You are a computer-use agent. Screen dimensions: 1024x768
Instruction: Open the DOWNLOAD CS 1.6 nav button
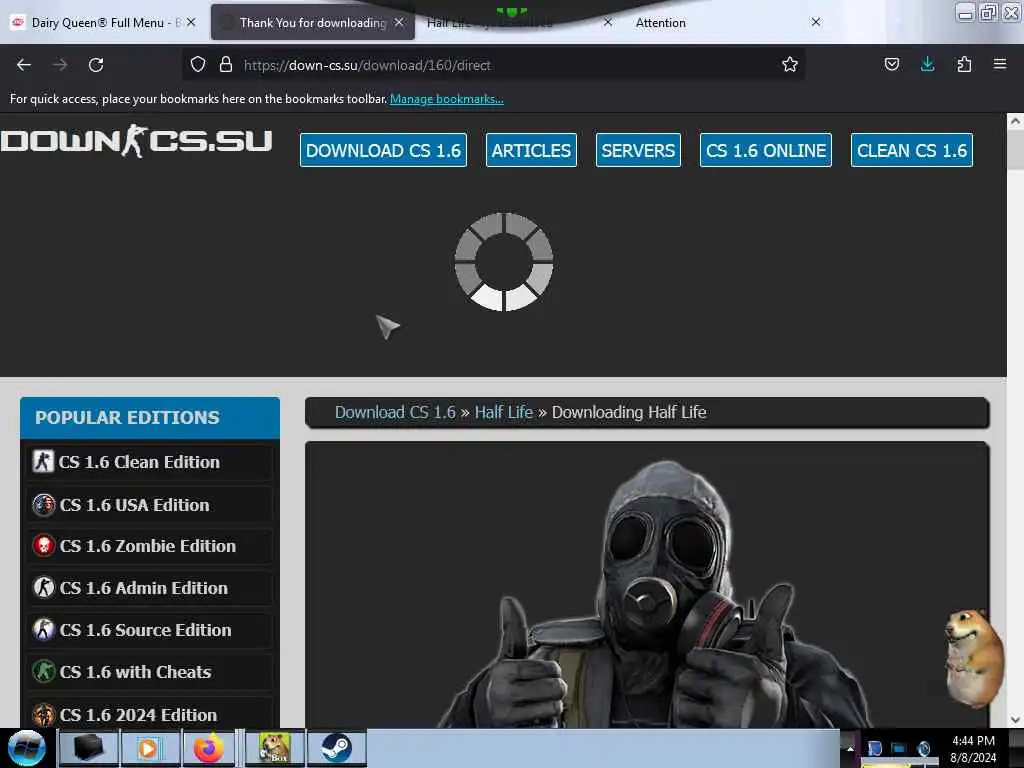pyautogui.click(x=383, y=150)
